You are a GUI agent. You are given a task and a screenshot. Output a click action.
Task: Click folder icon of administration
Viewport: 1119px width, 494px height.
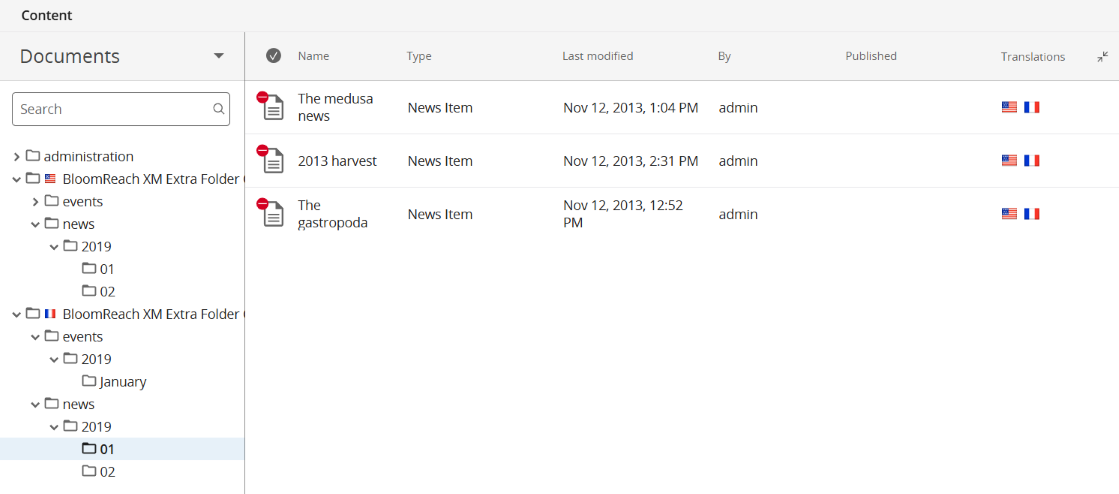click(33, 156)
